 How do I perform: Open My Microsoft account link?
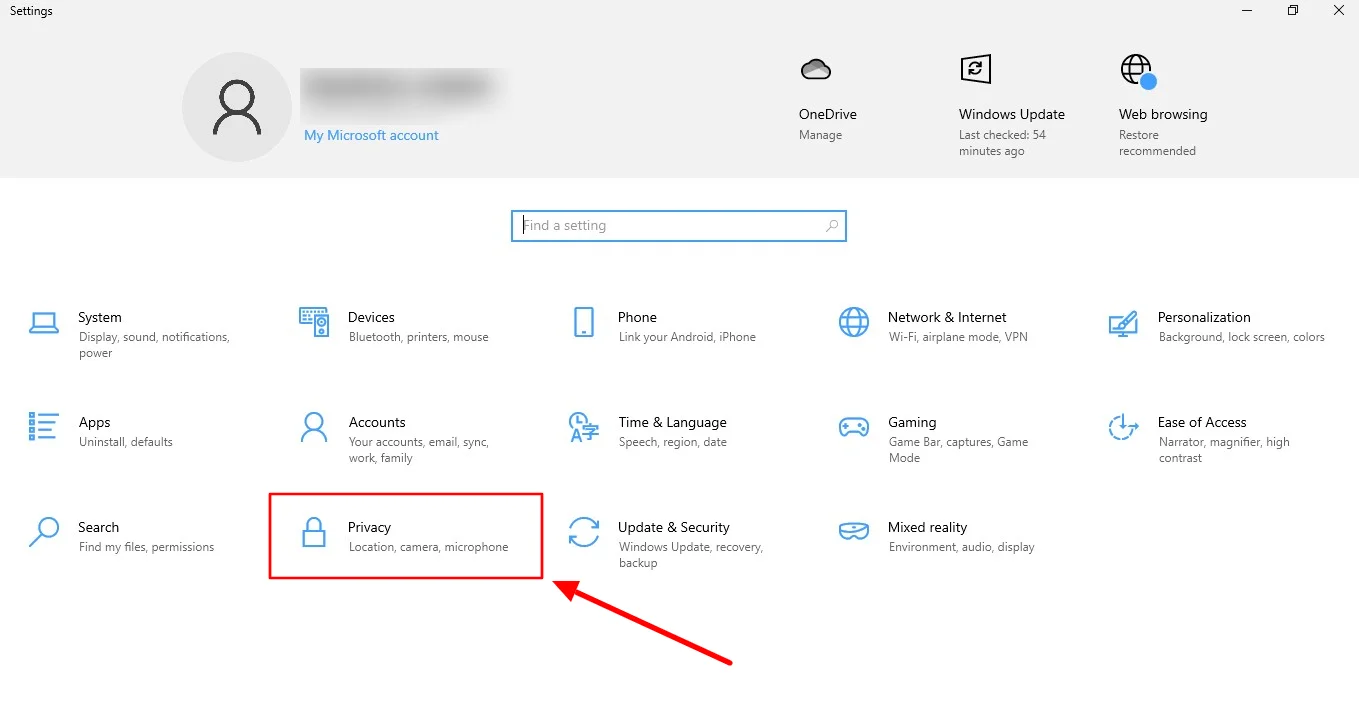point(371,135)
